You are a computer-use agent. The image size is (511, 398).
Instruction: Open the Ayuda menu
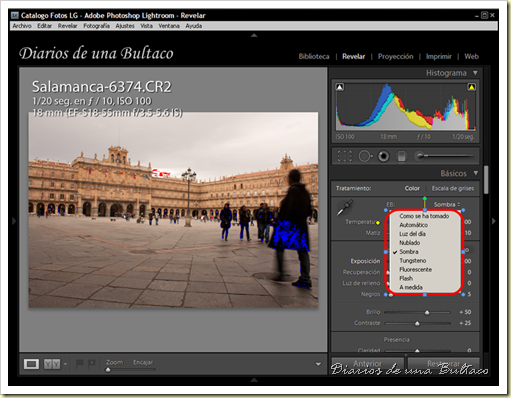(x=194, y=26)
